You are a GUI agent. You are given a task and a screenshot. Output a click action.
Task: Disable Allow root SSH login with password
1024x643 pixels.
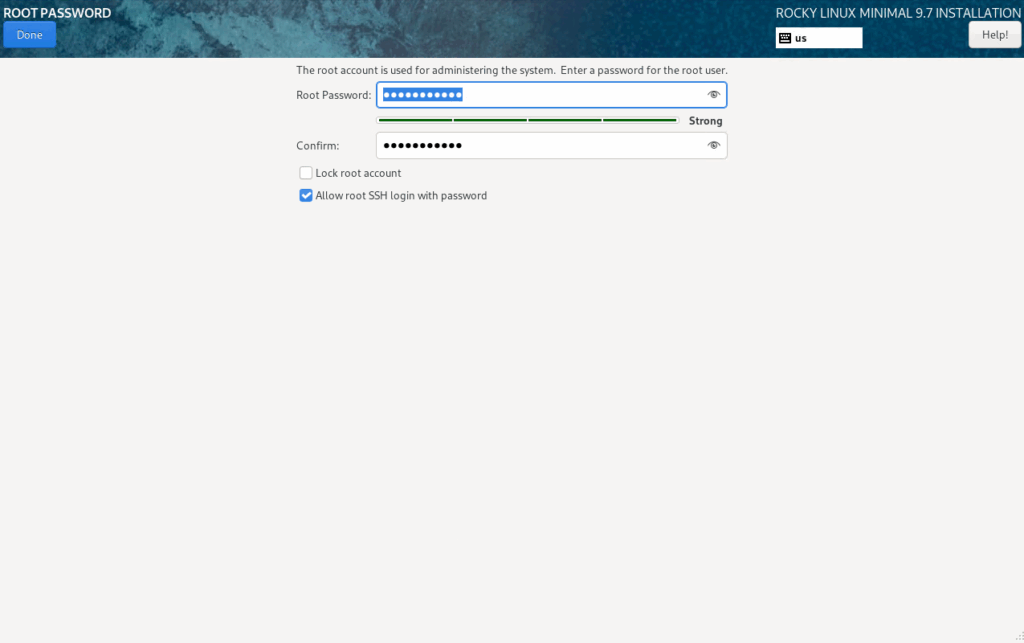(306, 195)
